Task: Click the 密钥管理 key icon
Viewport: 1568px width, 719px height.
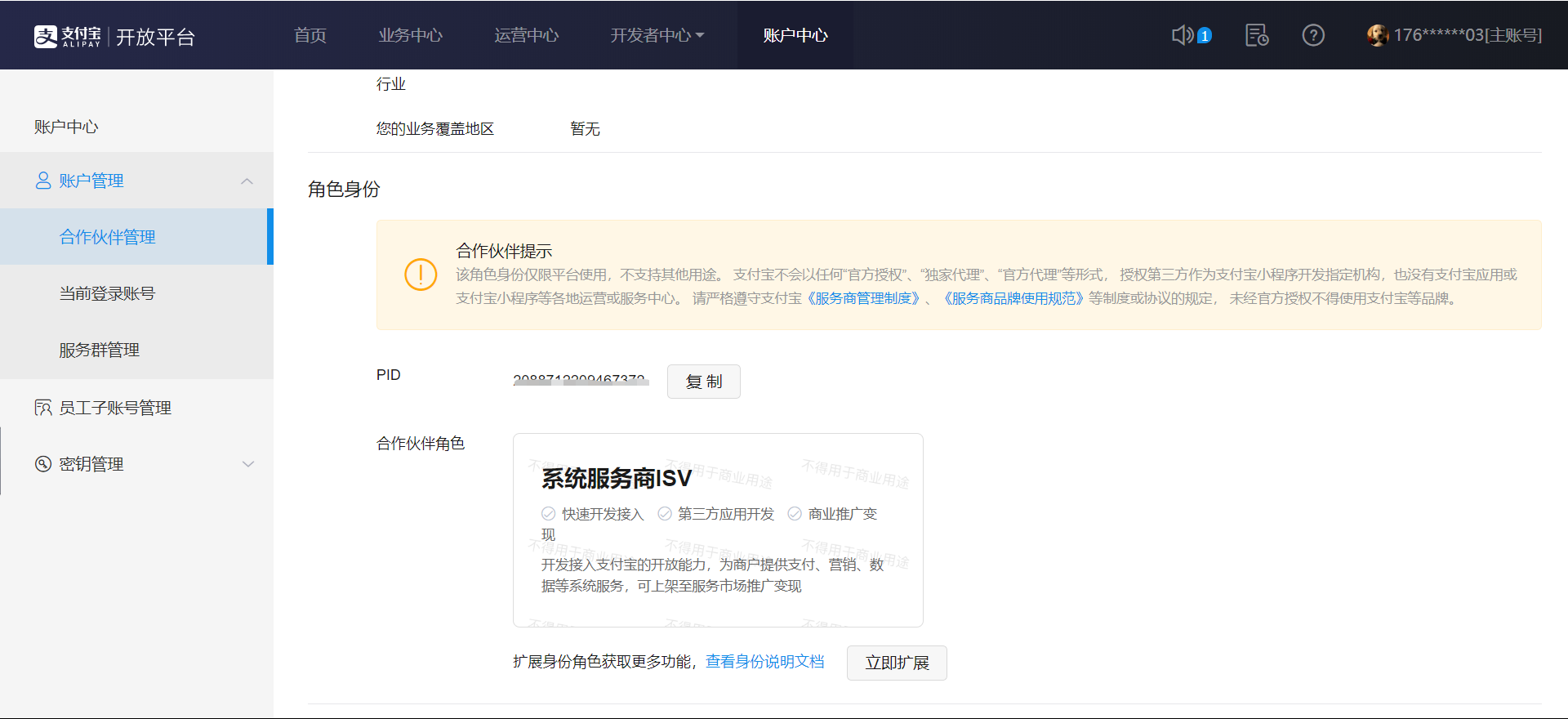Action: pyautogui.click(x=43, y=464)
